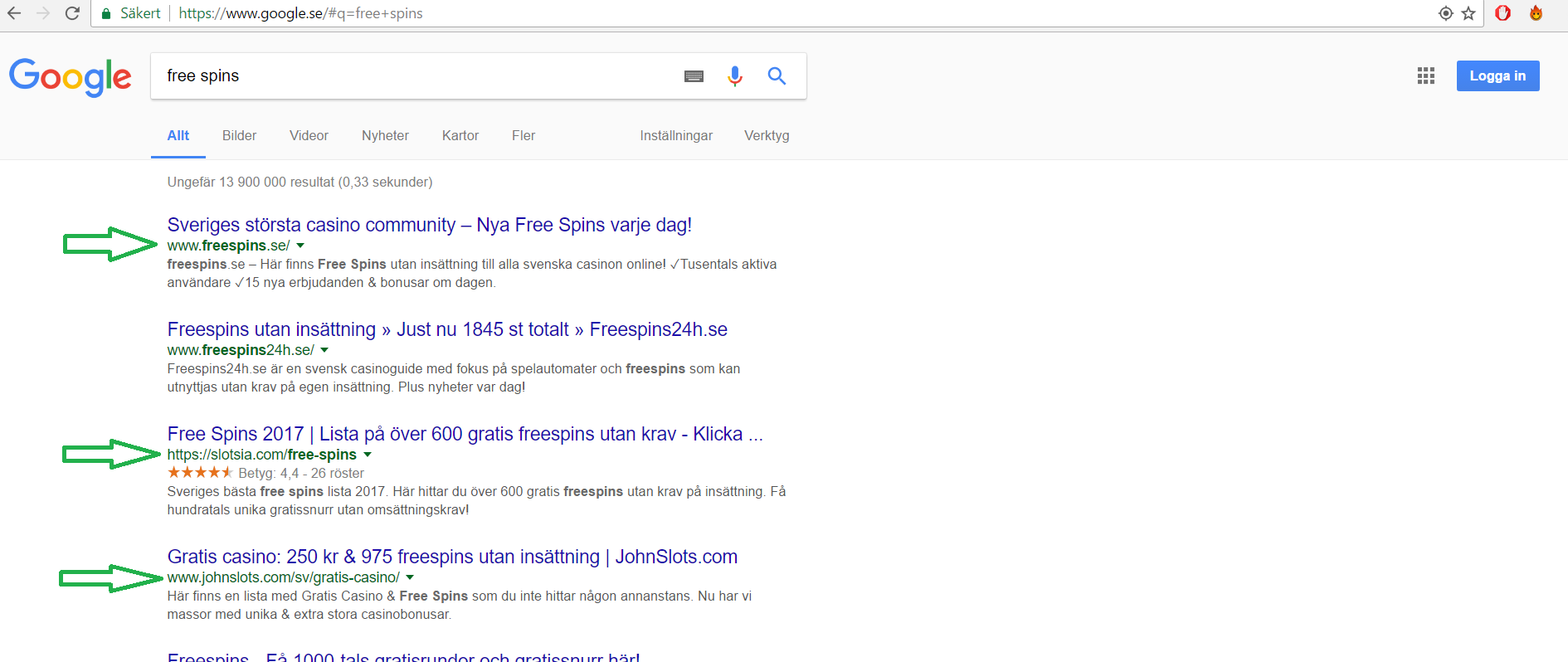Expand dropdown arrow next to johnslots.com URL
The height and width of the screenshot is (662, 1568).
[x=410, y=577]
